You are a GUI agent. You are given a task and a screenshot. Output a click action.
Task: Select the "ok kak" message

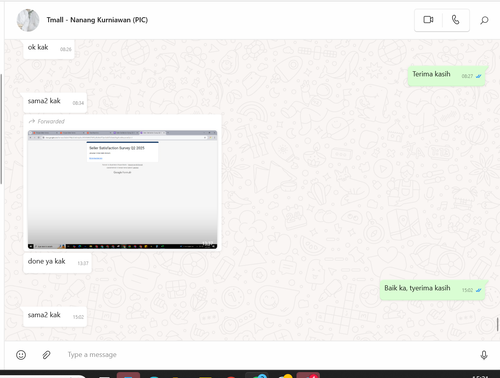[x=49, y=48]
